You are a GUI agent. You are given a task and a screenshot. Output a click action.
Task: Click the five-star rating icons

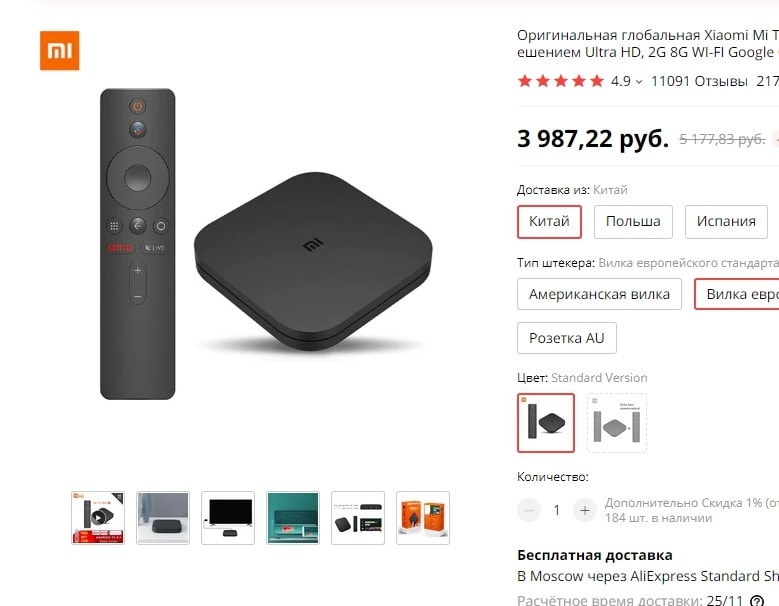coord(560,81)
